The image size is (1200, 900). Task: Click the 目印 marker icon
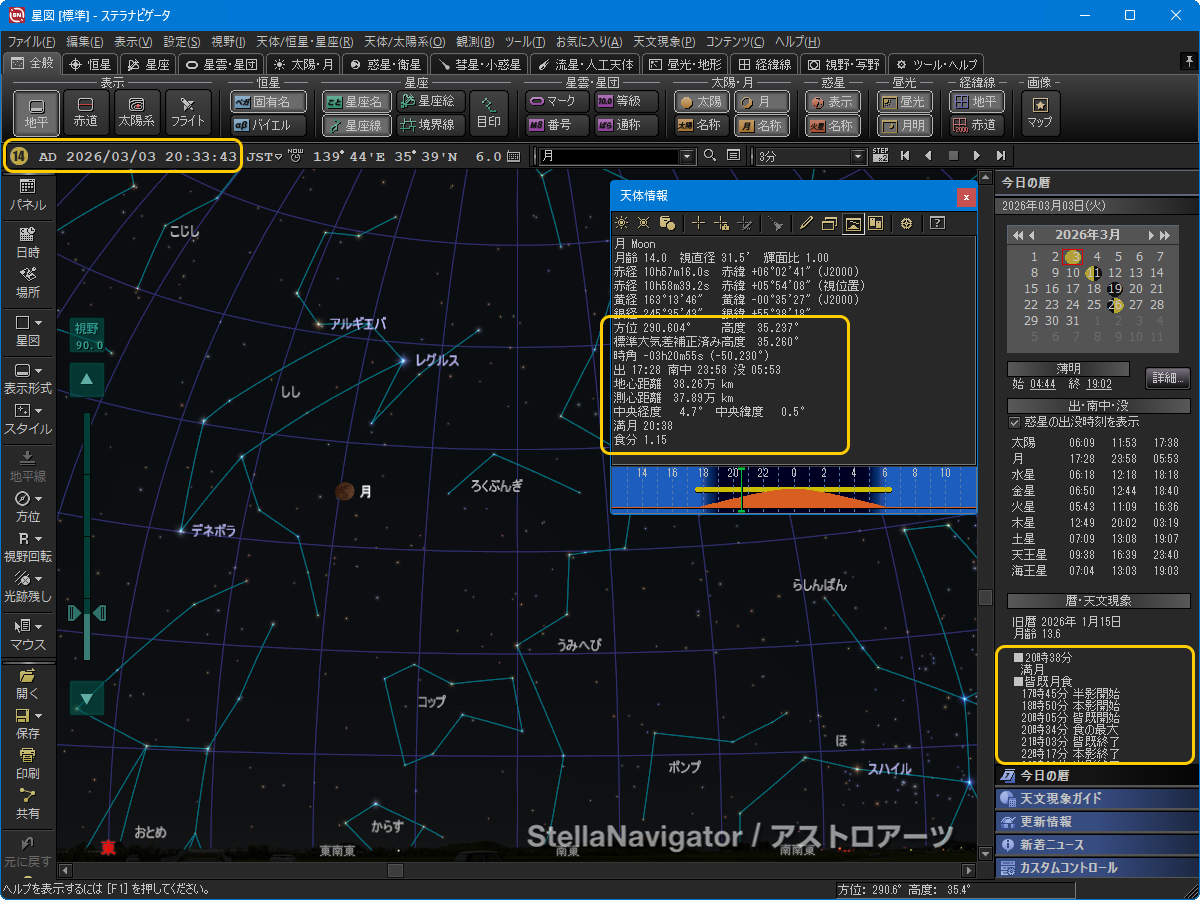click(x=489, y=110)
